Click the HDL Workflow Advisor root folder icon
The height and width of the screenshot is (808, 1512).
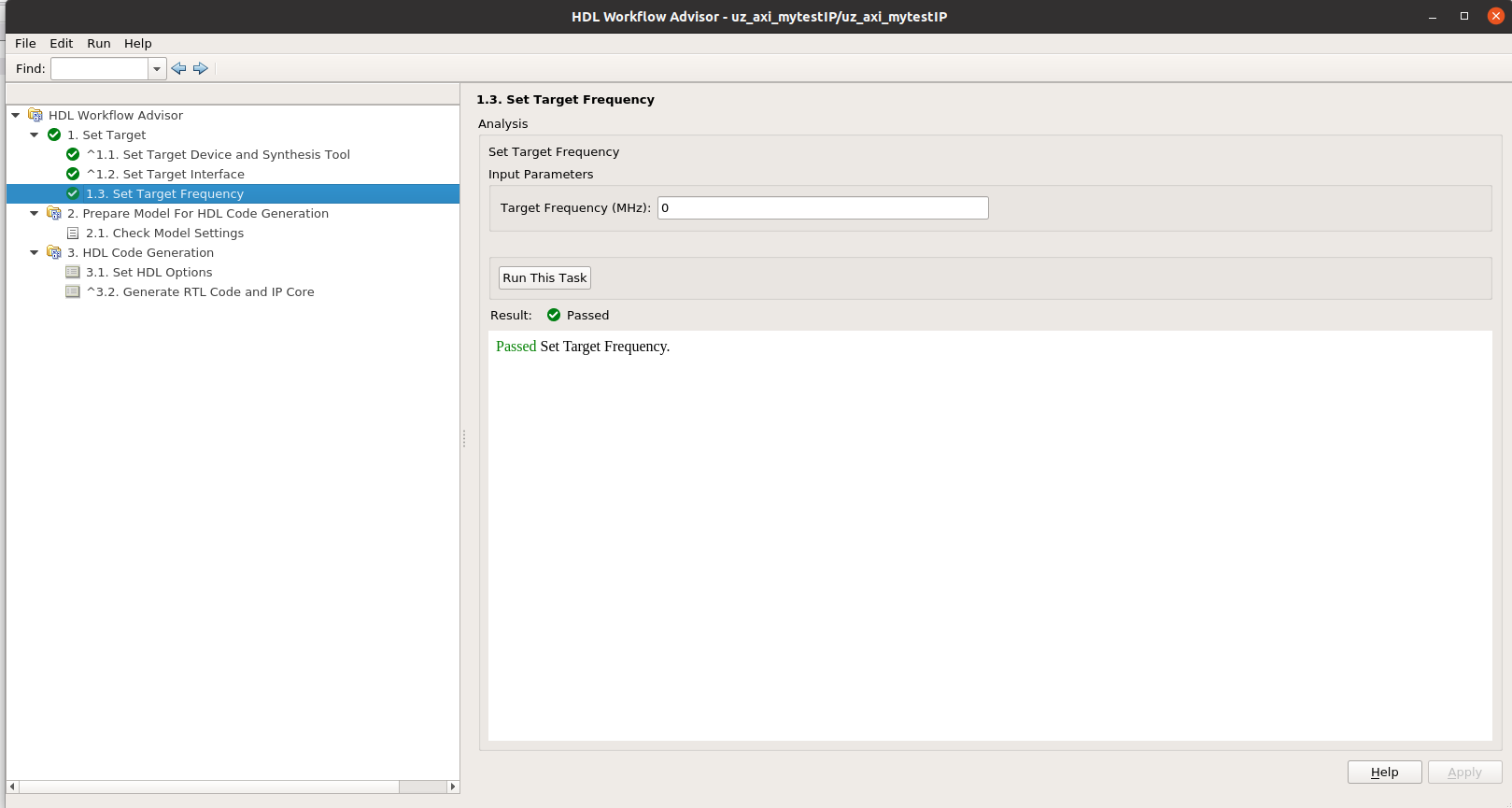click(35, 115)
